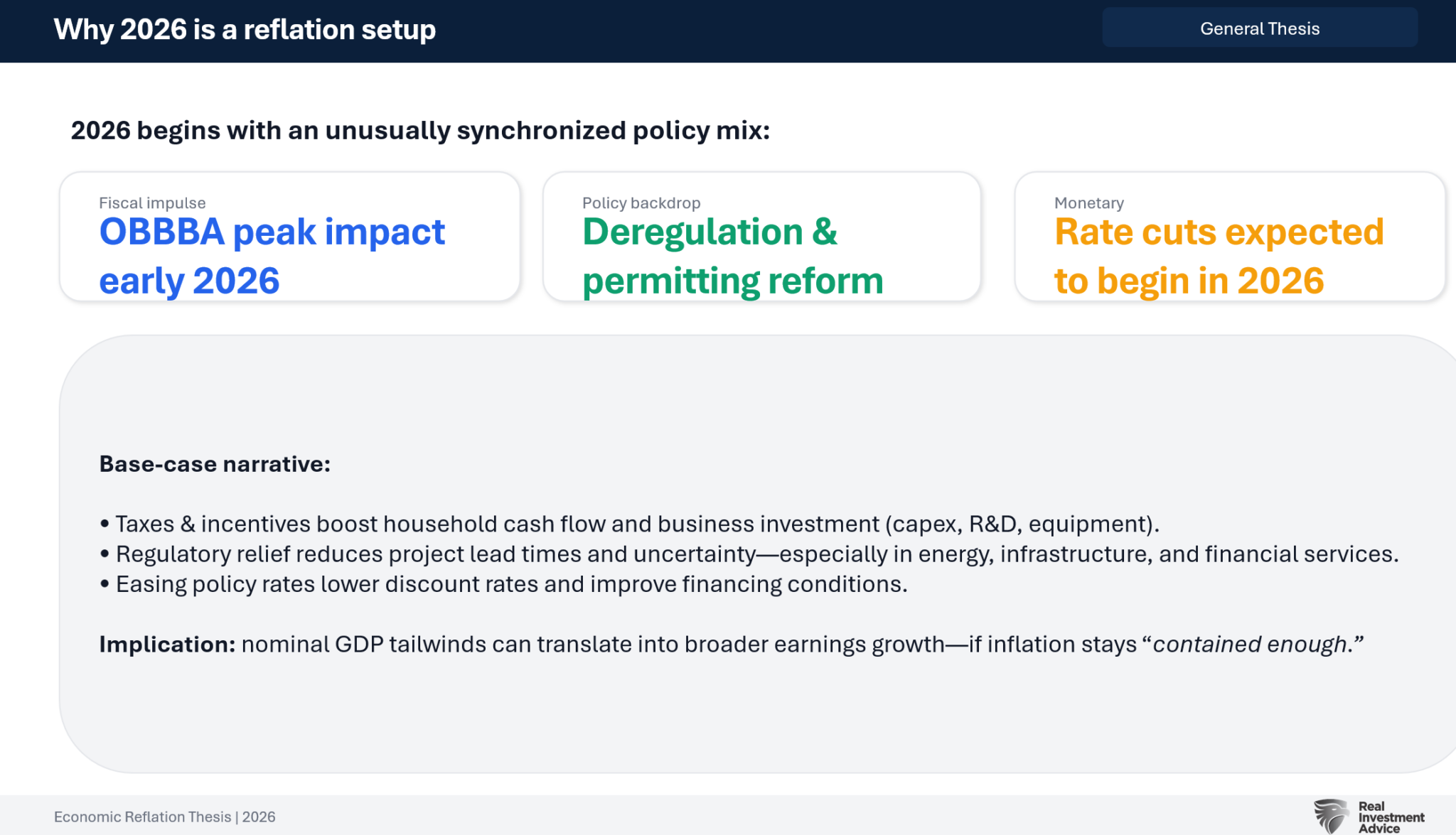Click empty top area of the gray narrative panel
This screenshot has height=835, width=1456.
tap(711, 391)
